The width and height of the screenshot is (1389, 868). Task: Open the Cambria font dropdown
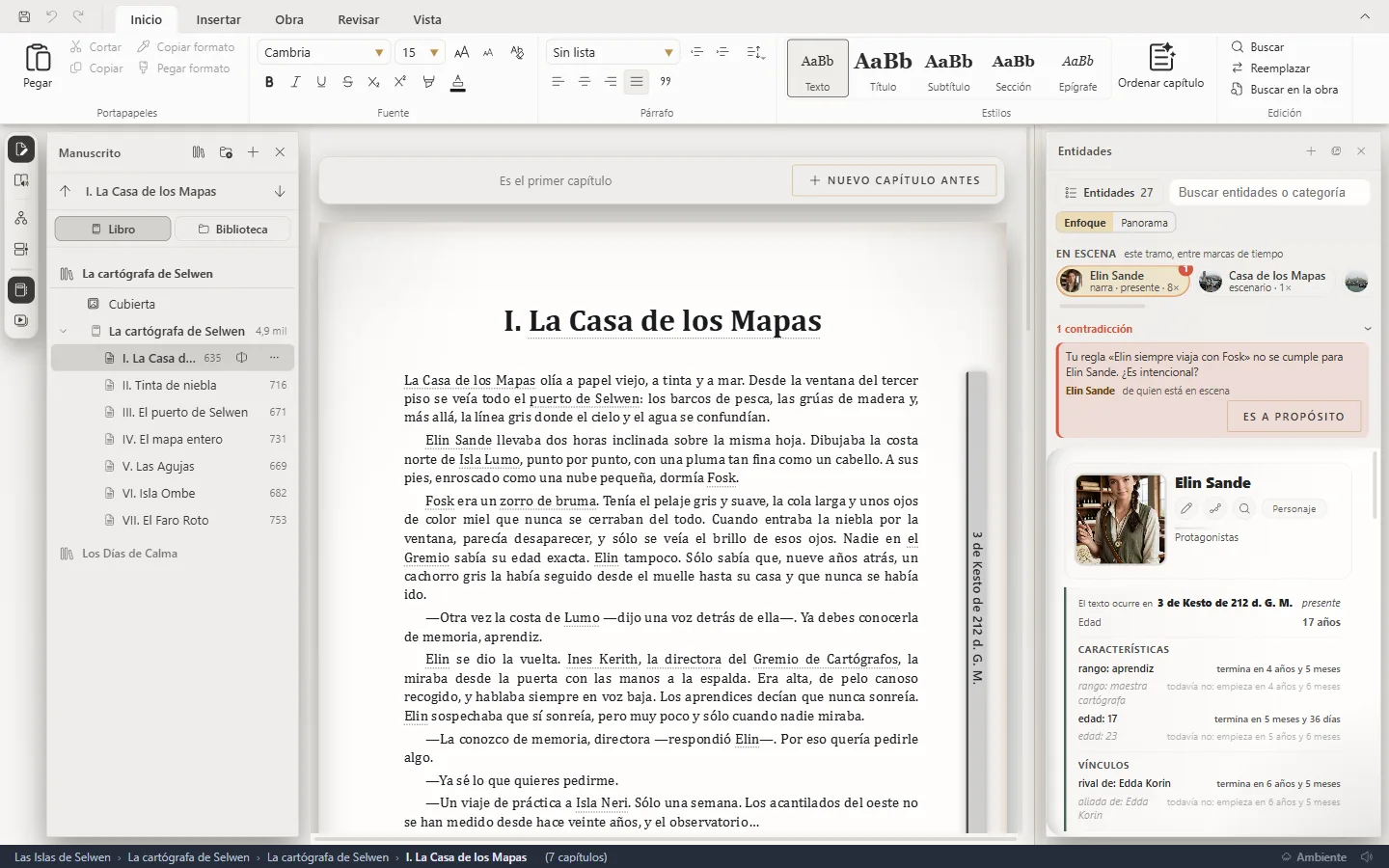click(323, 52)
